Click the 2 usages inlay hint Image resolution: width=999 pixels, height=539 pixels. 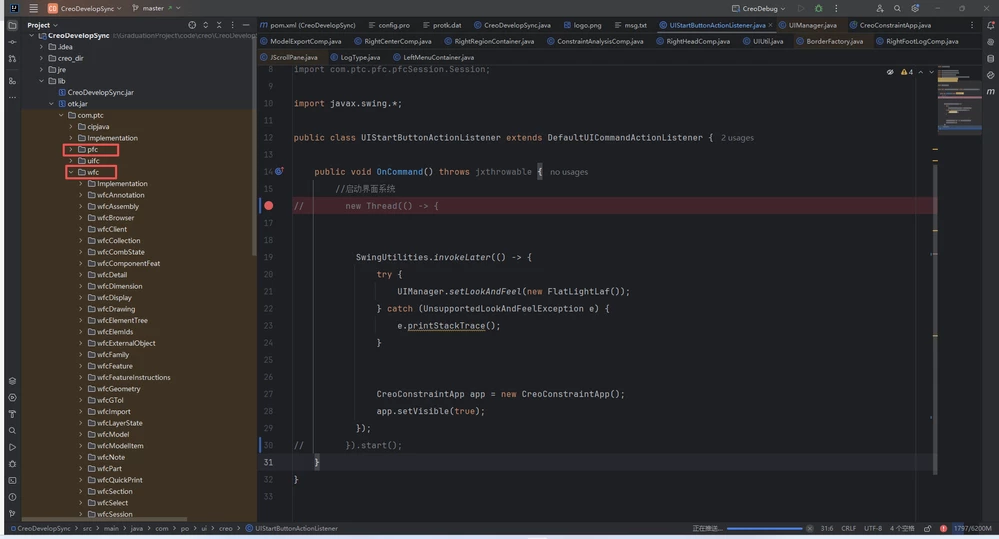[737, 138]
